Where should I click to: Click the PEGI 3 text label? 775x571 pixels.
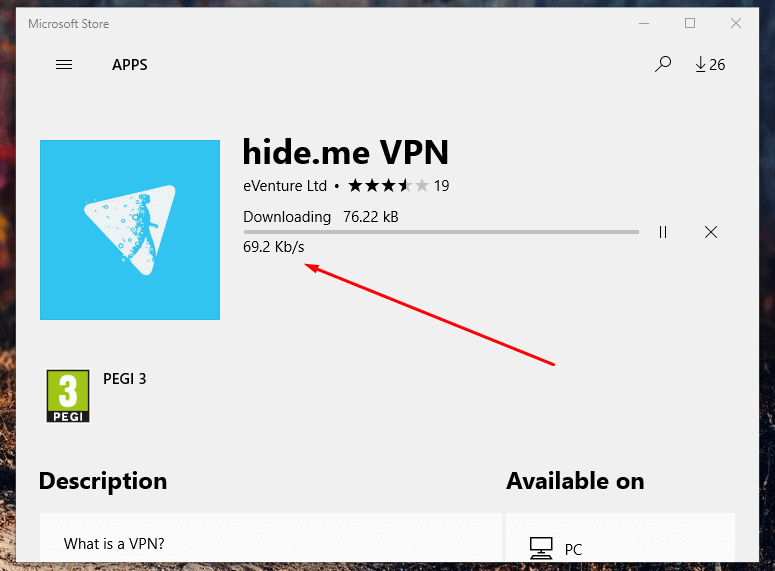coord(125,379)
